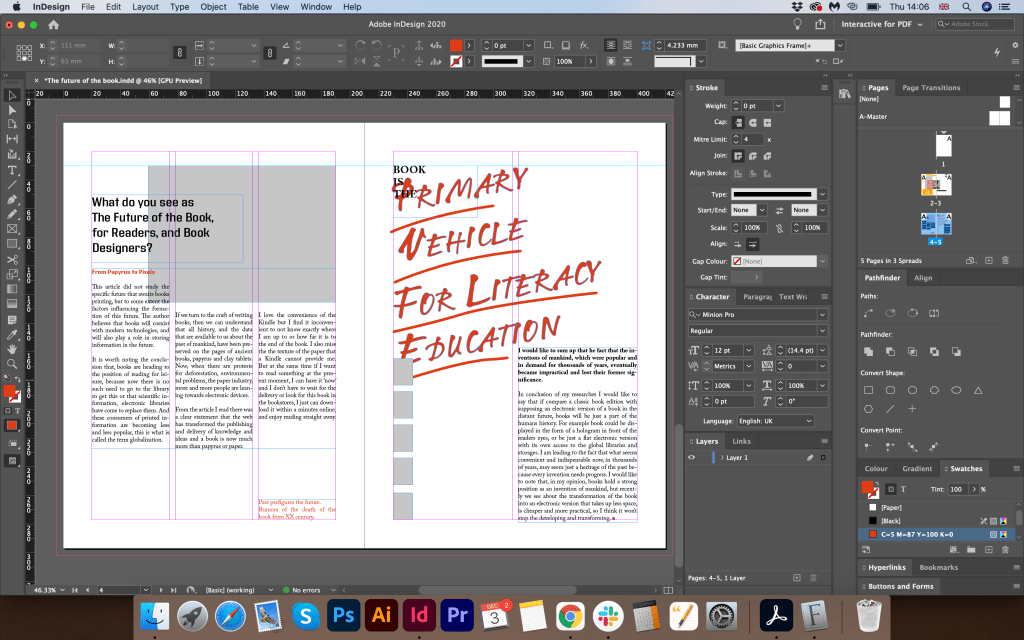Image resolution: width=1024 pixels, height=640 pixels.
Task: Choose the Hand tool
Action: (x=12, y=349)
